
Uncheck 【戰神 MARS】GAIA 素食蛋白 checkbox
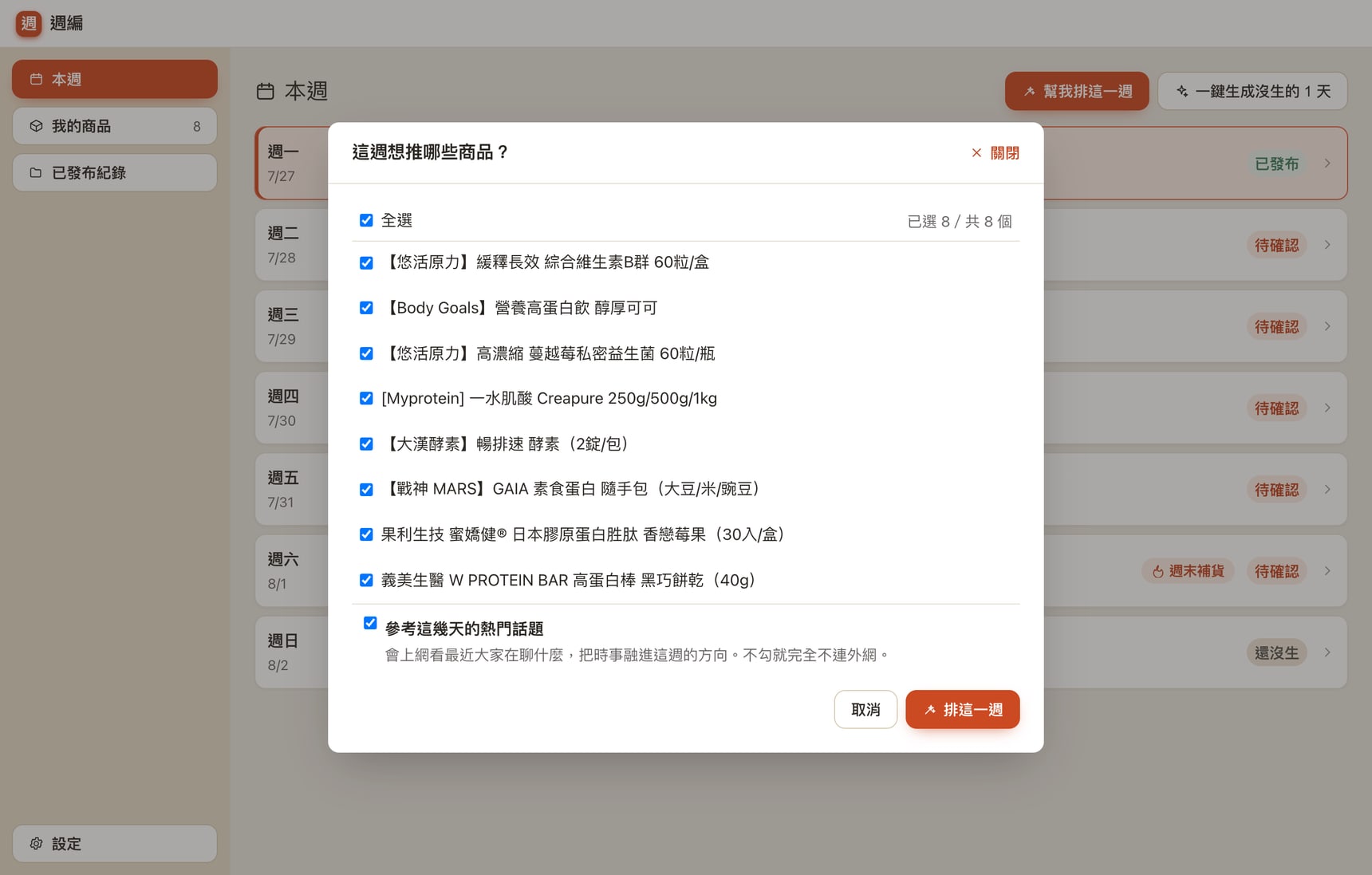(366, 489)
